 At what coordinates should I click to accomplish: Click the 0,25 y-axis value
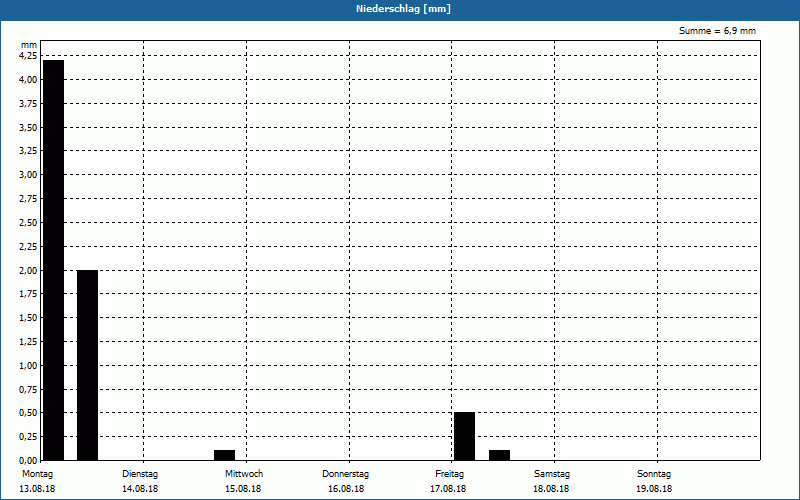28,437
